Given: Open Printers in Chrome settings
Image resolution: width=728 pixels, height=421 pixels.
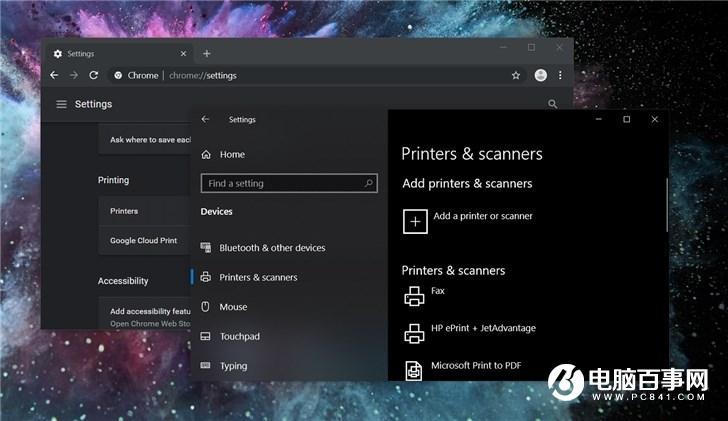Looking at the screenshot, I should (144, 211).
